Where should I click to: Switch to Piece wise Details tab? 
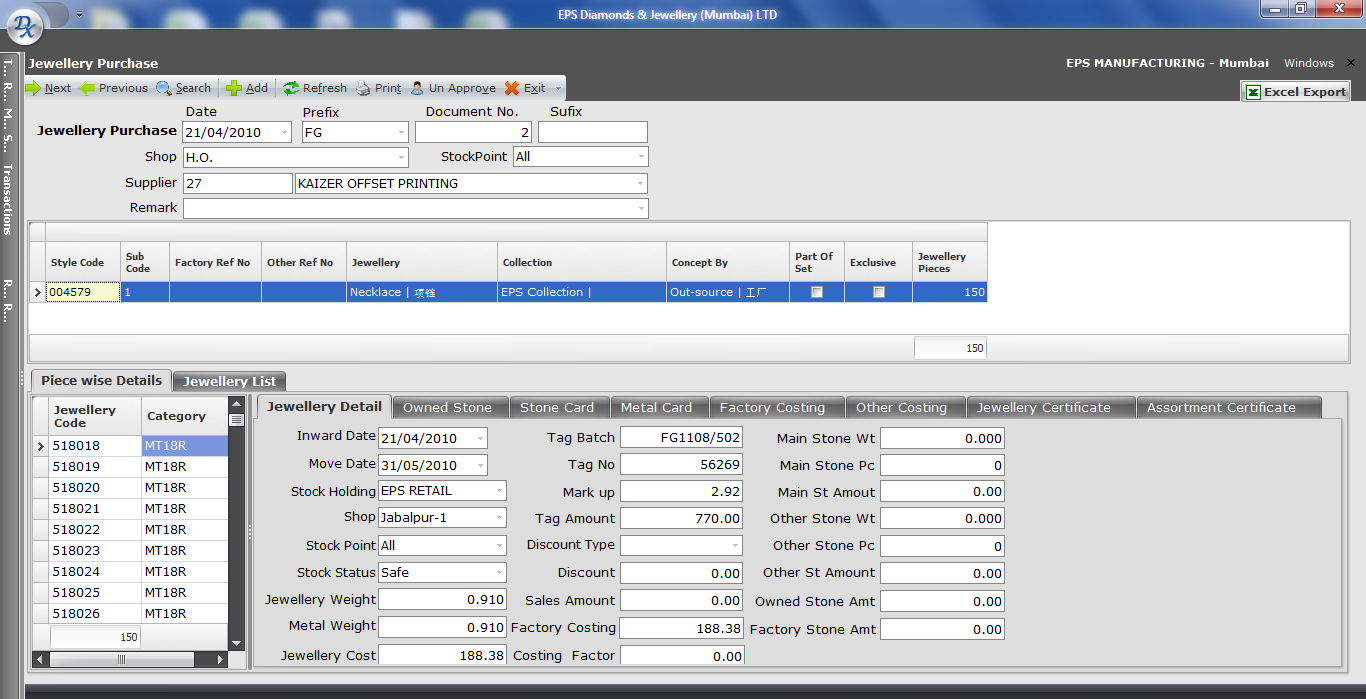coord(101,381)
